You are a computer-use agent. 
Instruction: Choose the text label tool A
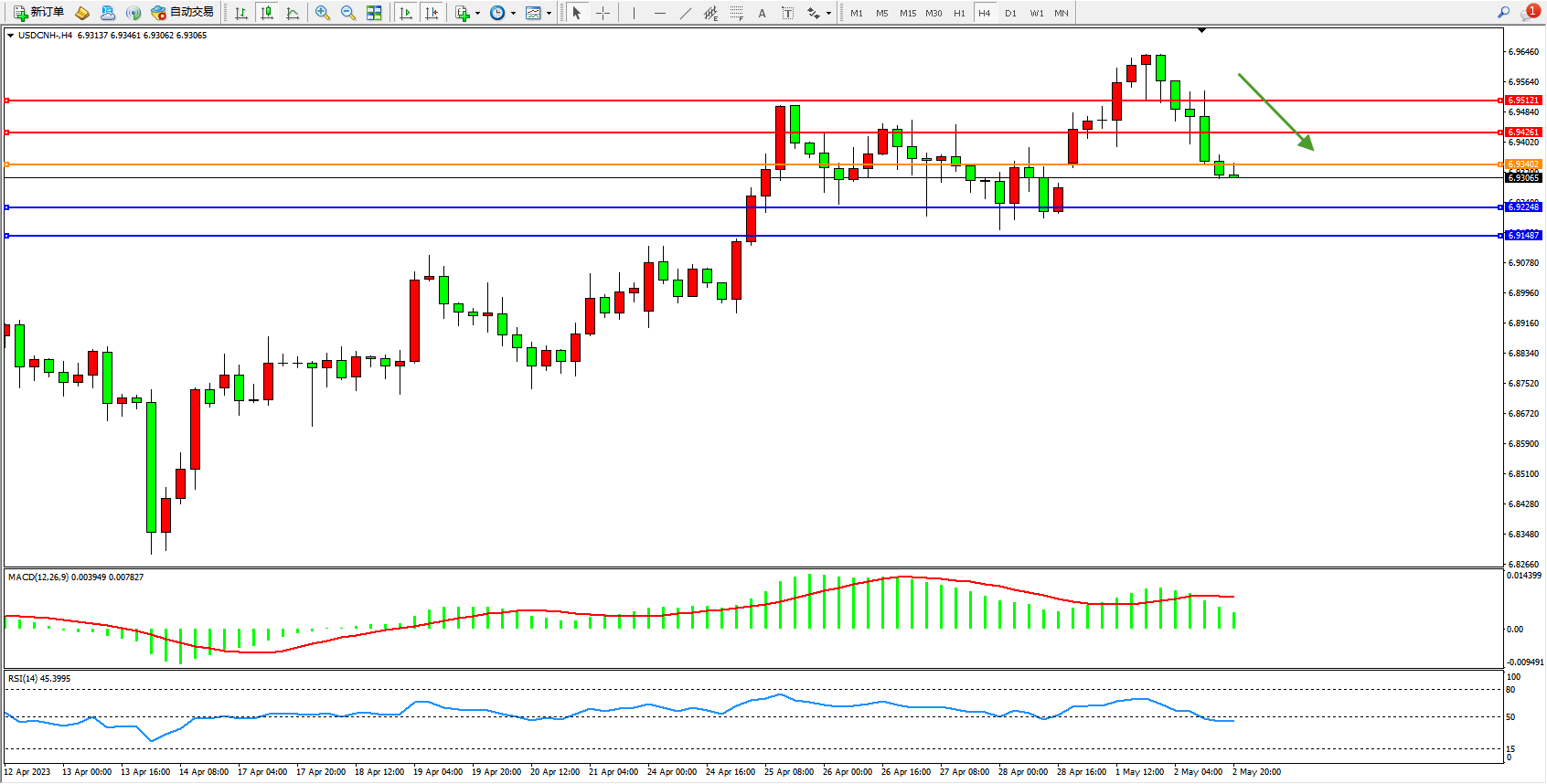click(762, 13)
